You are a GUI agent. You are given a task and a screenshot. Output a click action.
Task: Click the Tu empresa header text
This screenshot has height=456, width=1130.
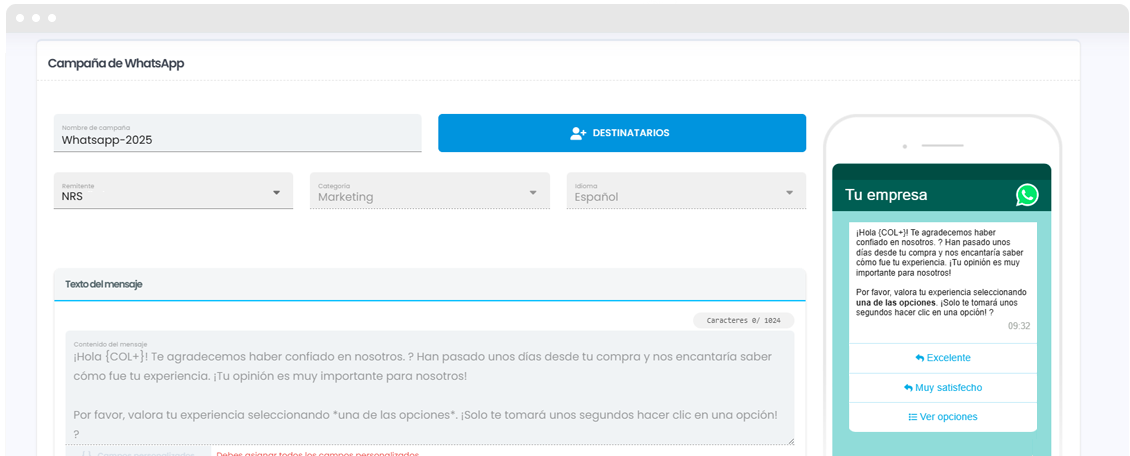(x=886, y=195)
